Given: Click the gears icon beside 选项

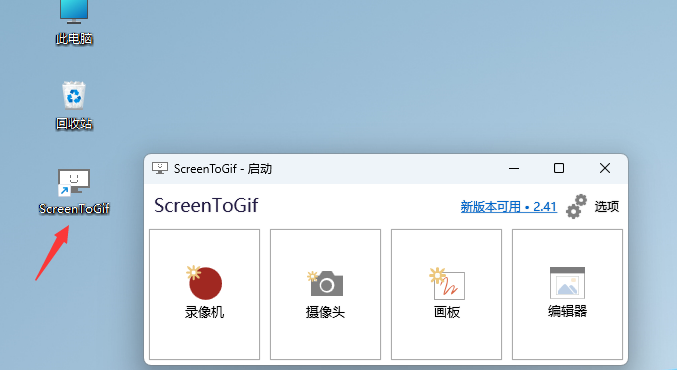Looking at the screenshot, I should click(577, 206).
